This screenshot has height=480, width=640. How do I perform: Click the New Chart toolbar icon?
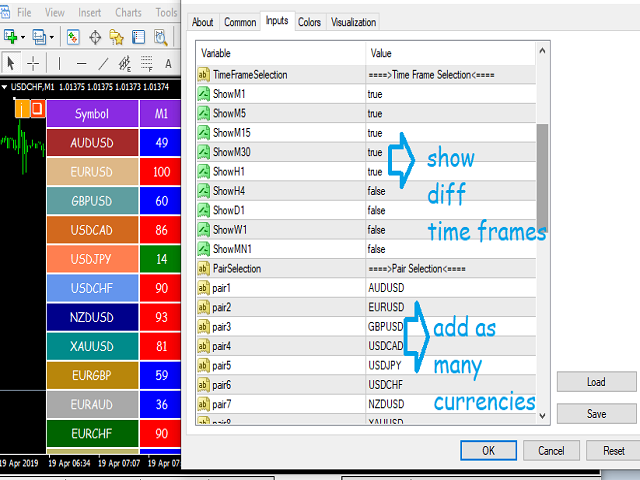pos(11,37)
